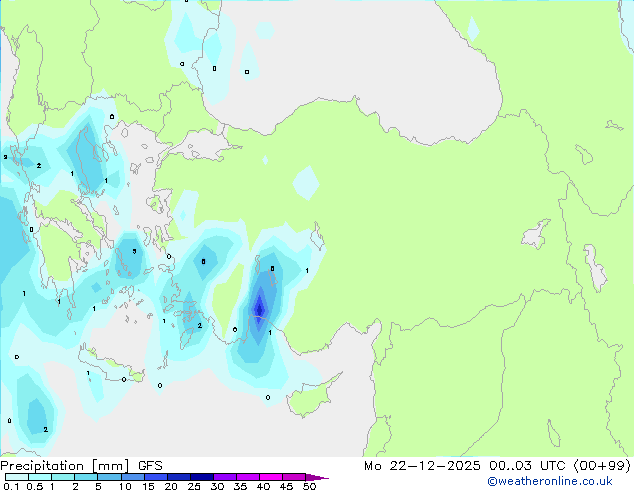Viewport: 634px width, 490px height.
Task: Click the legend label '40'
Action: coord(263,486)
